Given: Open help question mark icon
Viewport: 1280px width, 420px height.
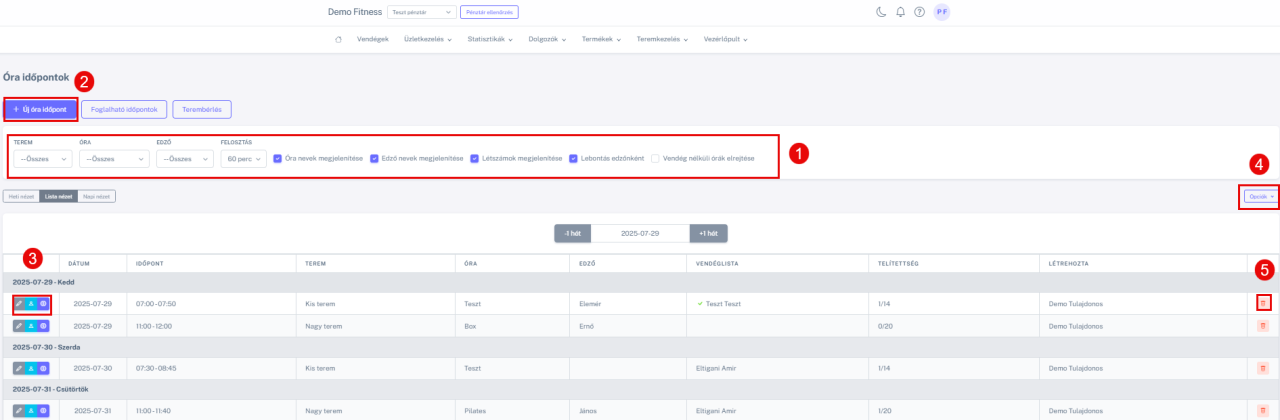Looking at the screenshot, I should [919, 12].
